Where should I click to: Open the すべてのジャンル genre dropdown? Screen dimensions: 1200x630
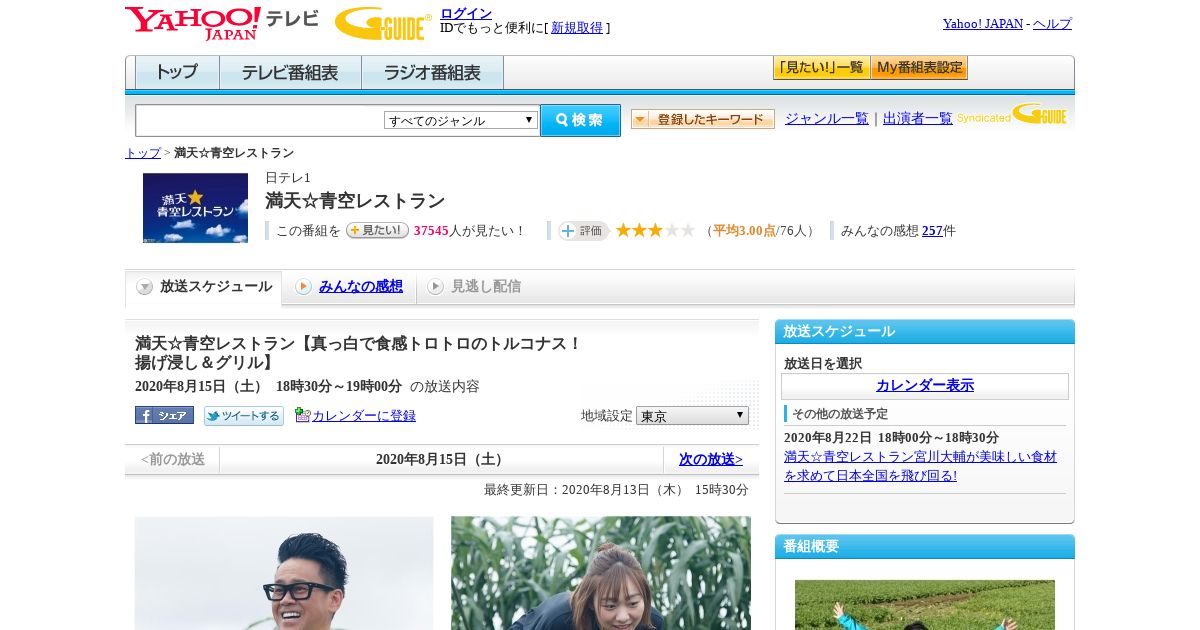pyautogui.click(x=461, y=120)
